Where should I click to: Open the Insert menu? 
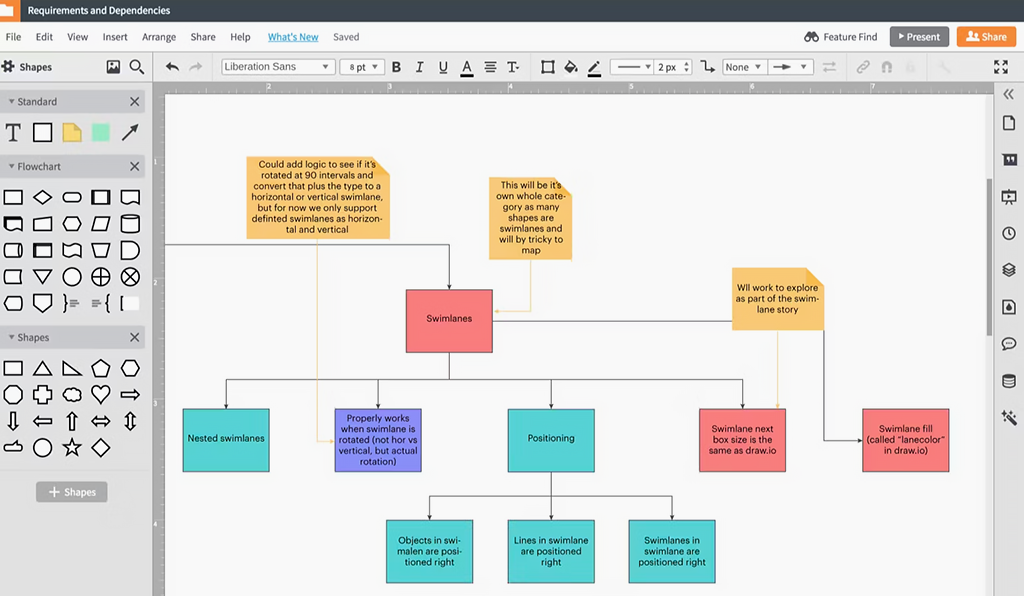115,37
